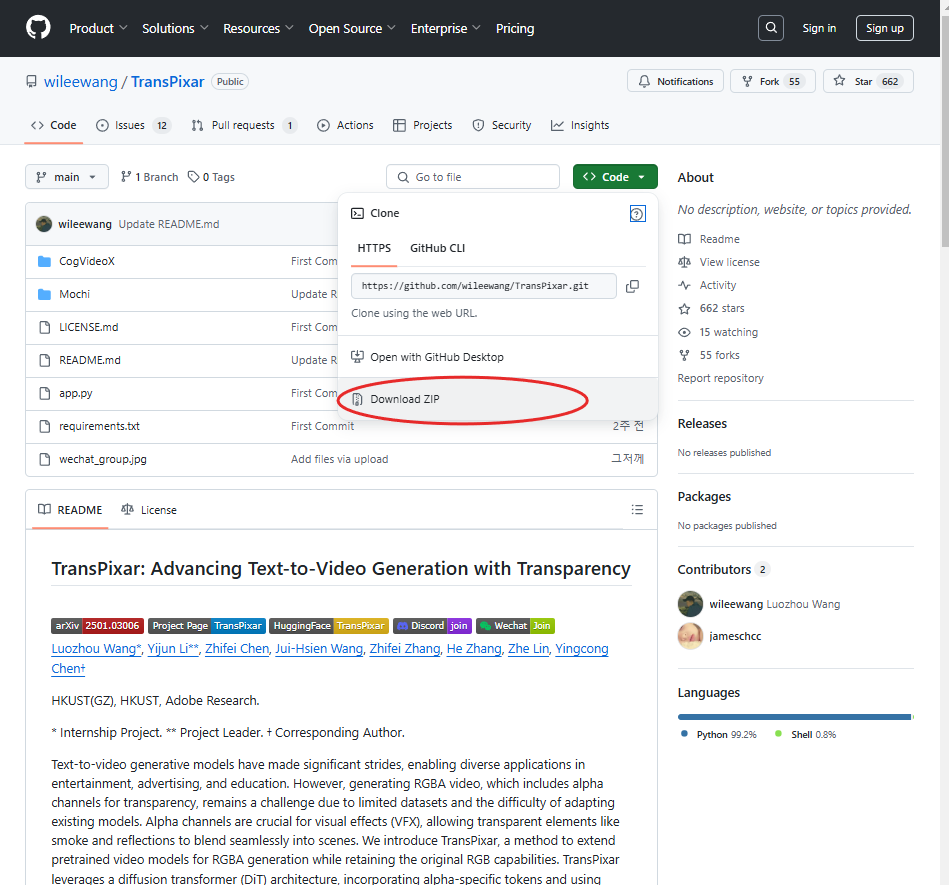Click the clone URL text field
This screenshot has height=885, width=949.
(484, 286)
